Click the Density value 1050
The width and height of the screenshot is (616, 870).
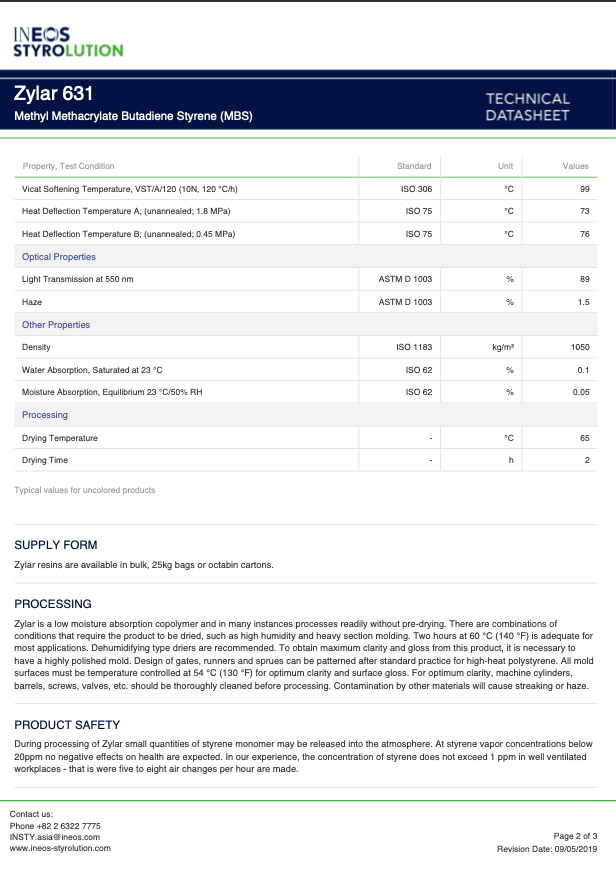(580, 347)
